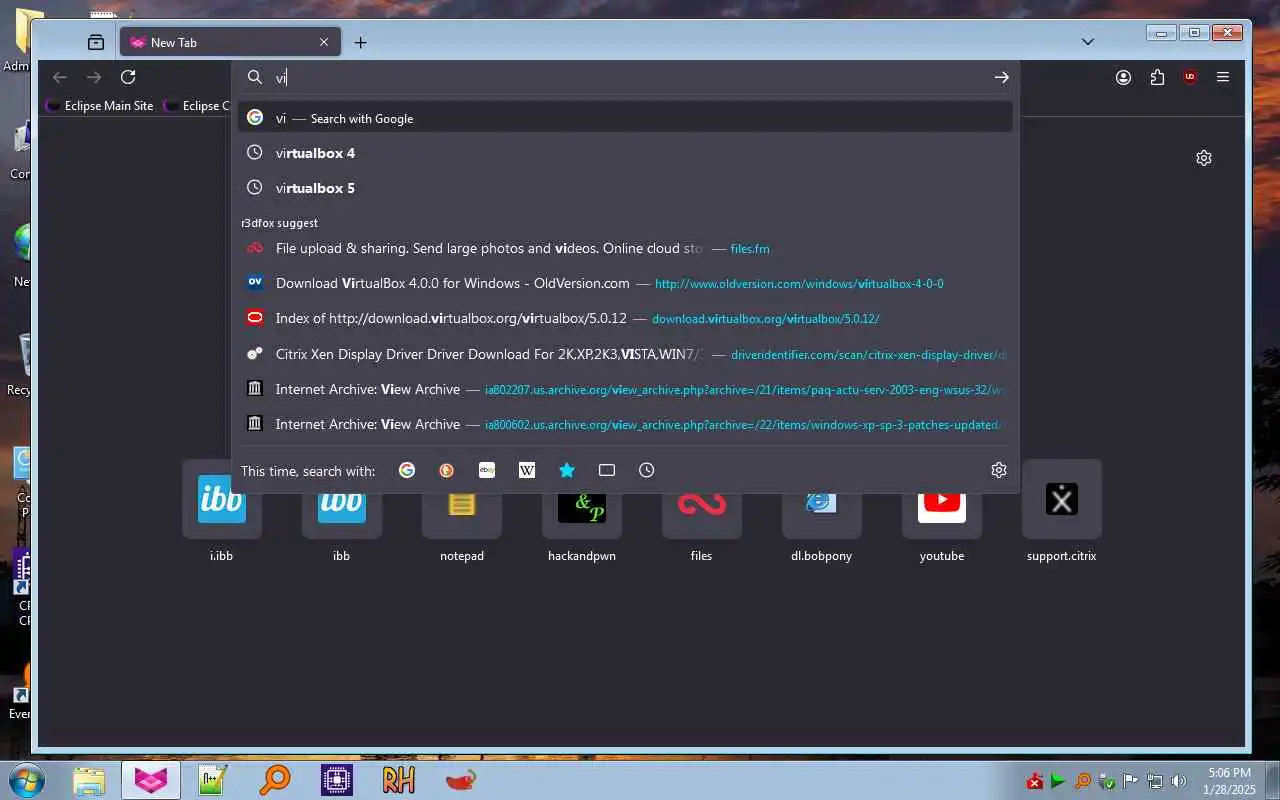Go back to the previous page
The image size is (1280, 800).
tap(60, 77)
